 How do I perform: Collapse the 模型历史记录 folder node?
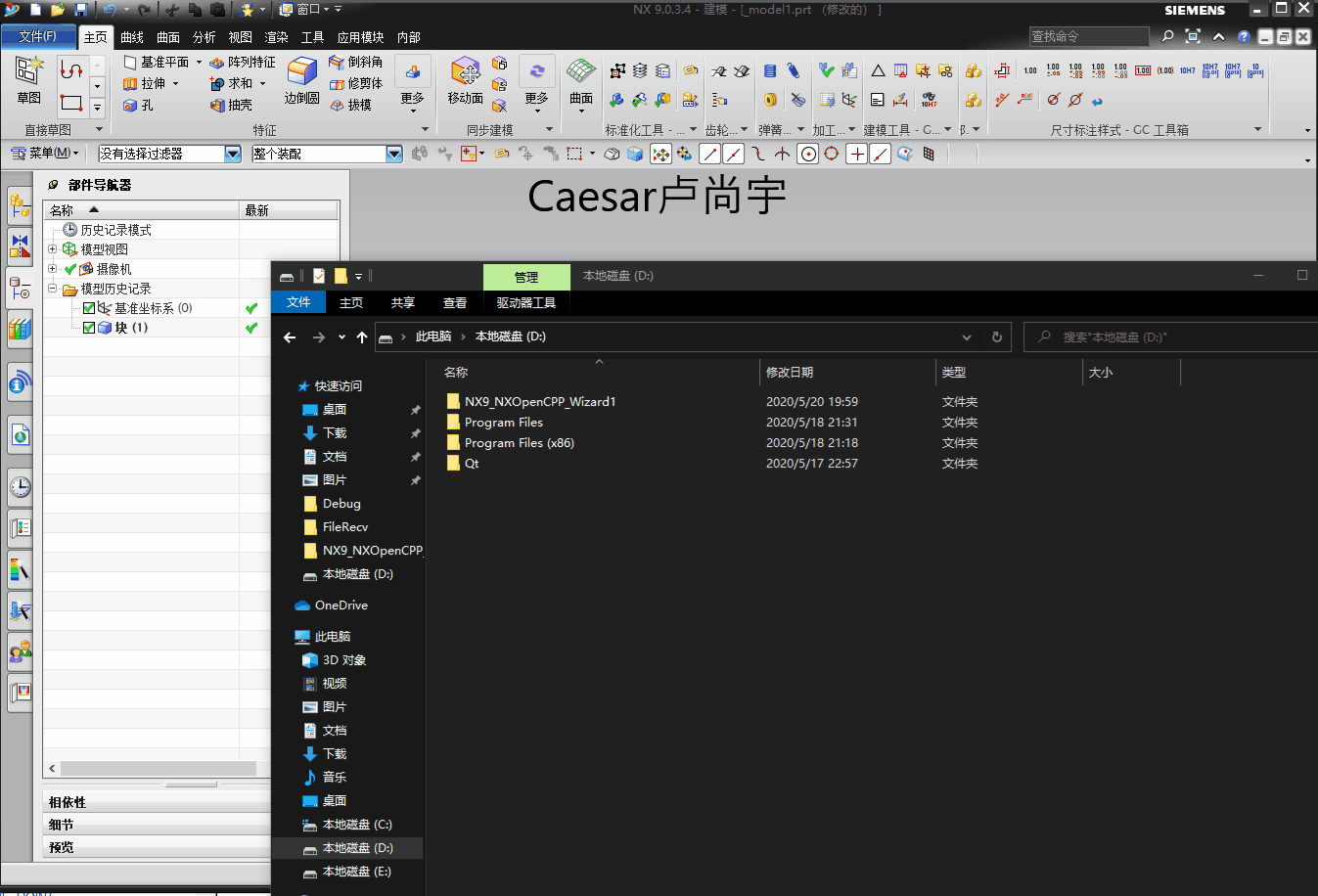(52, 288)
